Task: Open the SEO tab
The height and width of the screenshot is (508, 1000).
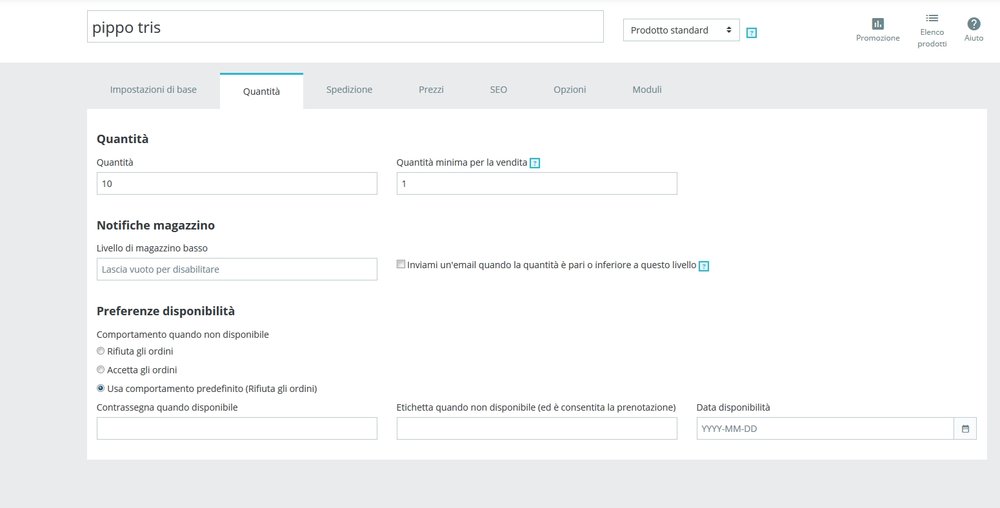Action: click(498, 90)
